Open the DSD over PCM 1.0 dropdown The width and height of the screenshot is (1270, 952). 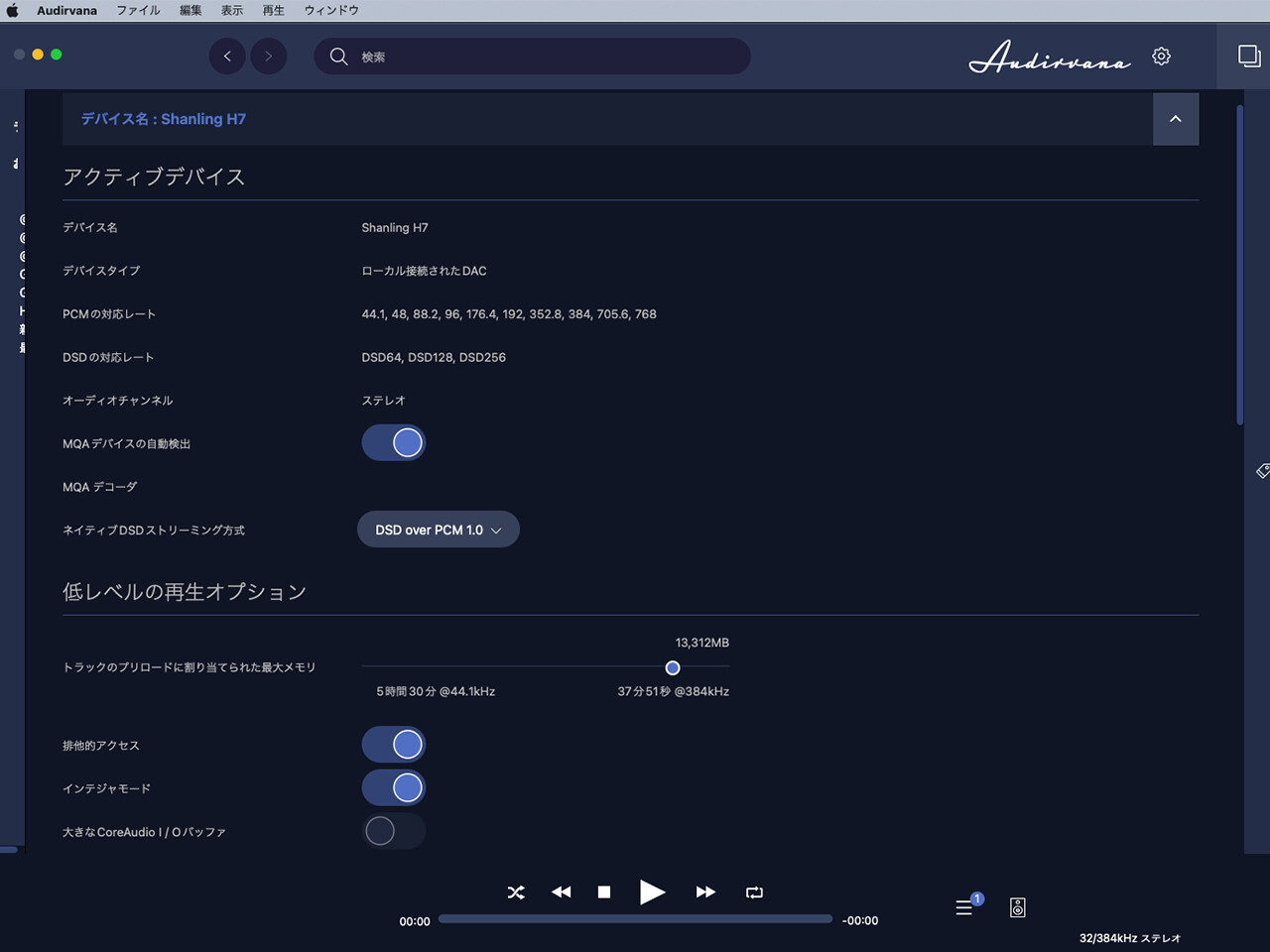point(439,530)
